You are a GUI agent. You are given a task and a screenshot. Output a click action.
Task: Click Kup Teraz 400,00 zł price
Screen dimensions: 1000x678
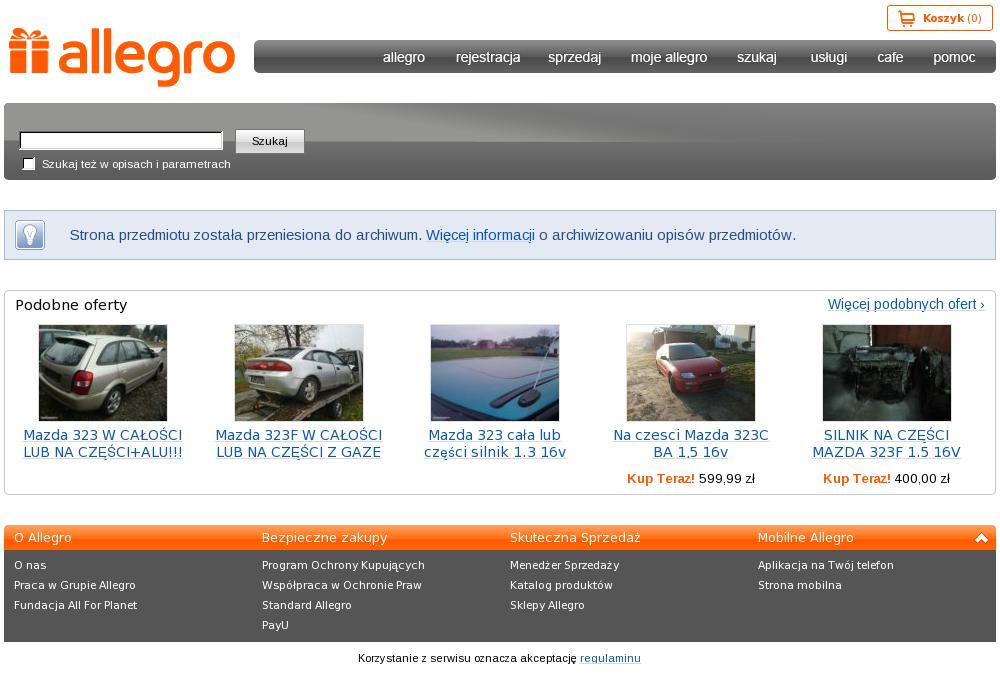tap(886, 479)
